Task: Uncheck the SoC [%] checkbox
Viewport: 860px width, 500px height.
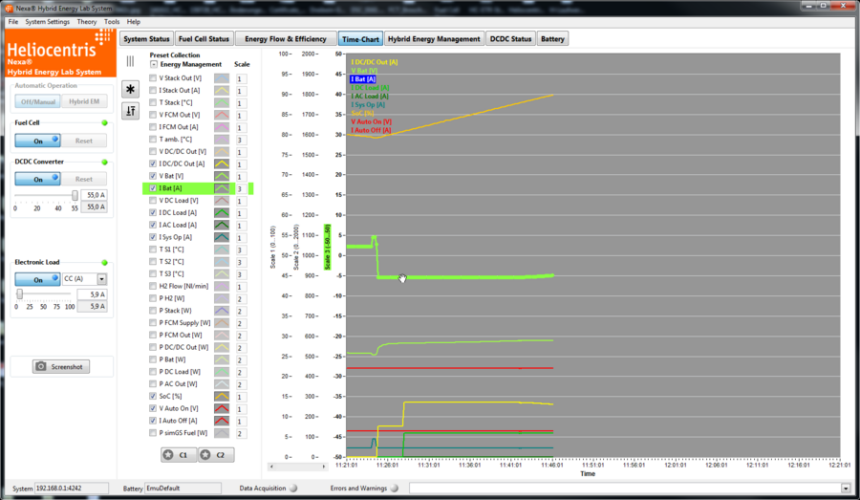Action: click(x=152, y=396)
